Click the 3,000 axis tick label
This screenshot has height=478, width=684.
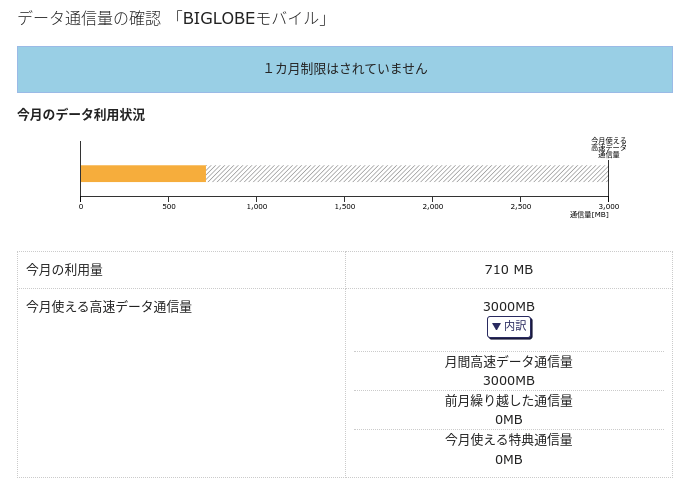(x=608, y=207)
